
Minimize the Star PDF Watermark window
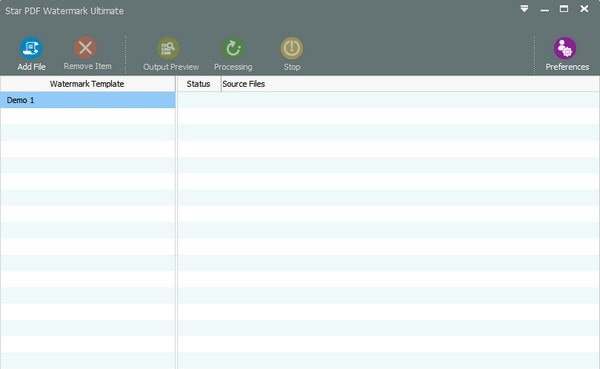click(545, 9)
